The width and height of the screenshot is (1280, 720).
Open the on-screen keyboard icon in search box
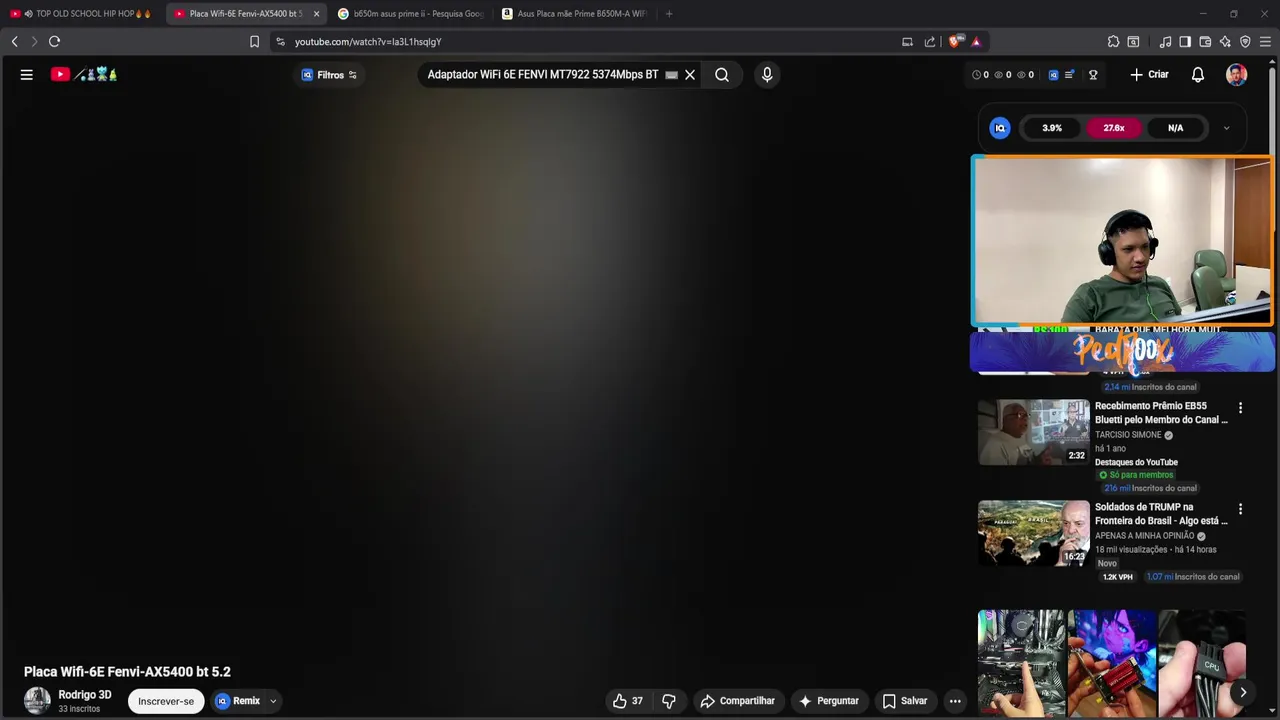[671, 75]
